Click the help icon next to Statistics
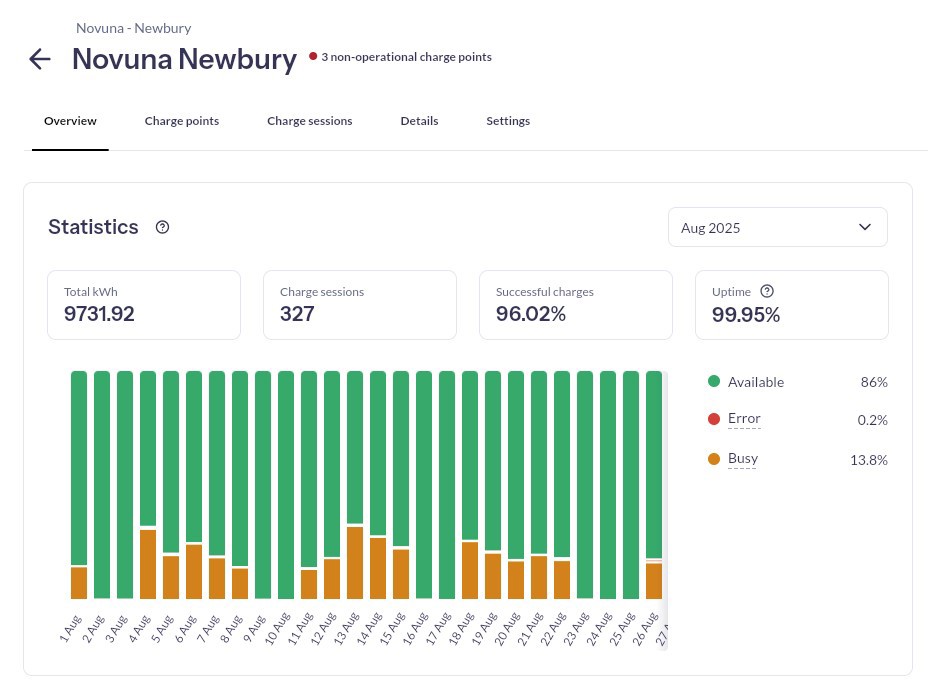 pos(163,227)
